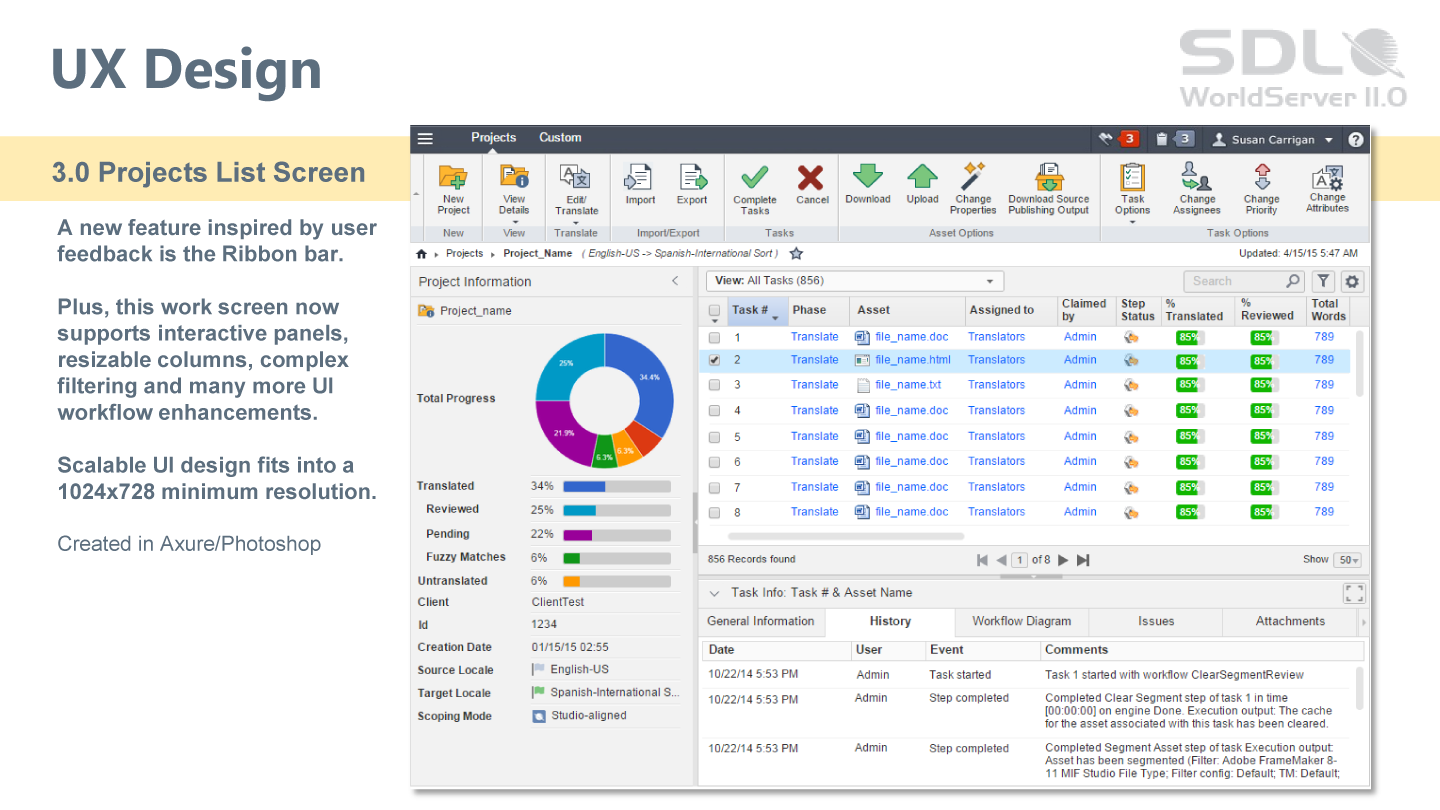Uncheck the checkbox for task 2
Viewport: 1440px width, 810px height.
tap(714, 360)
